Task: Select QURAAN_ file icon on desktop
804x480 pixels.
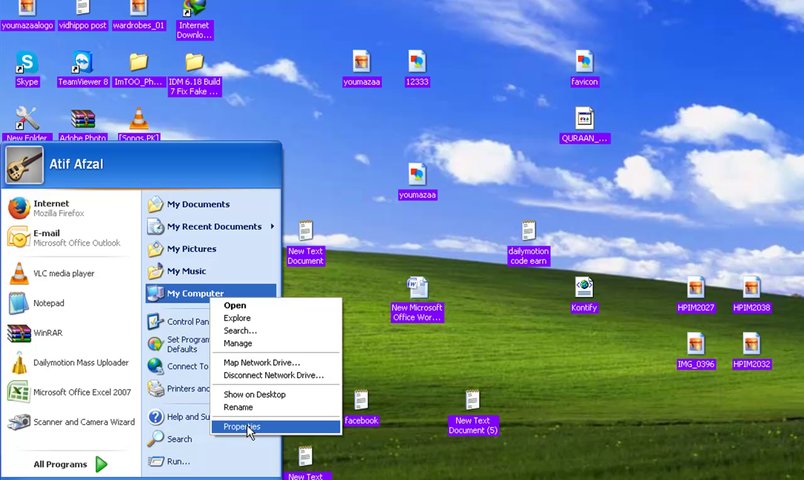Action: [x=585, y=119]
